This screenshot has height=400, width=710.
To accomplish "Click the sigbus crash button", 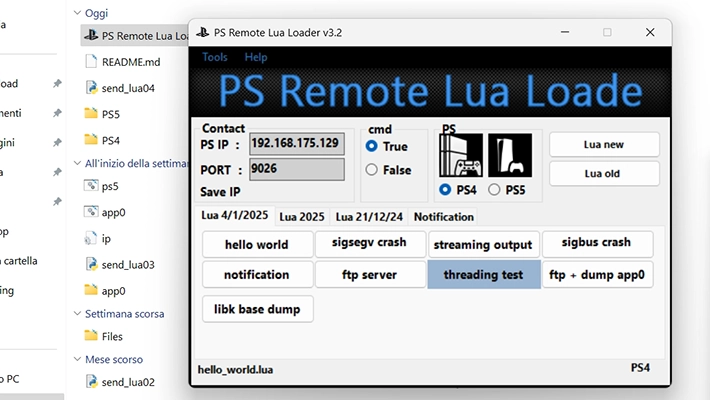I will click(x=597, y=243).
